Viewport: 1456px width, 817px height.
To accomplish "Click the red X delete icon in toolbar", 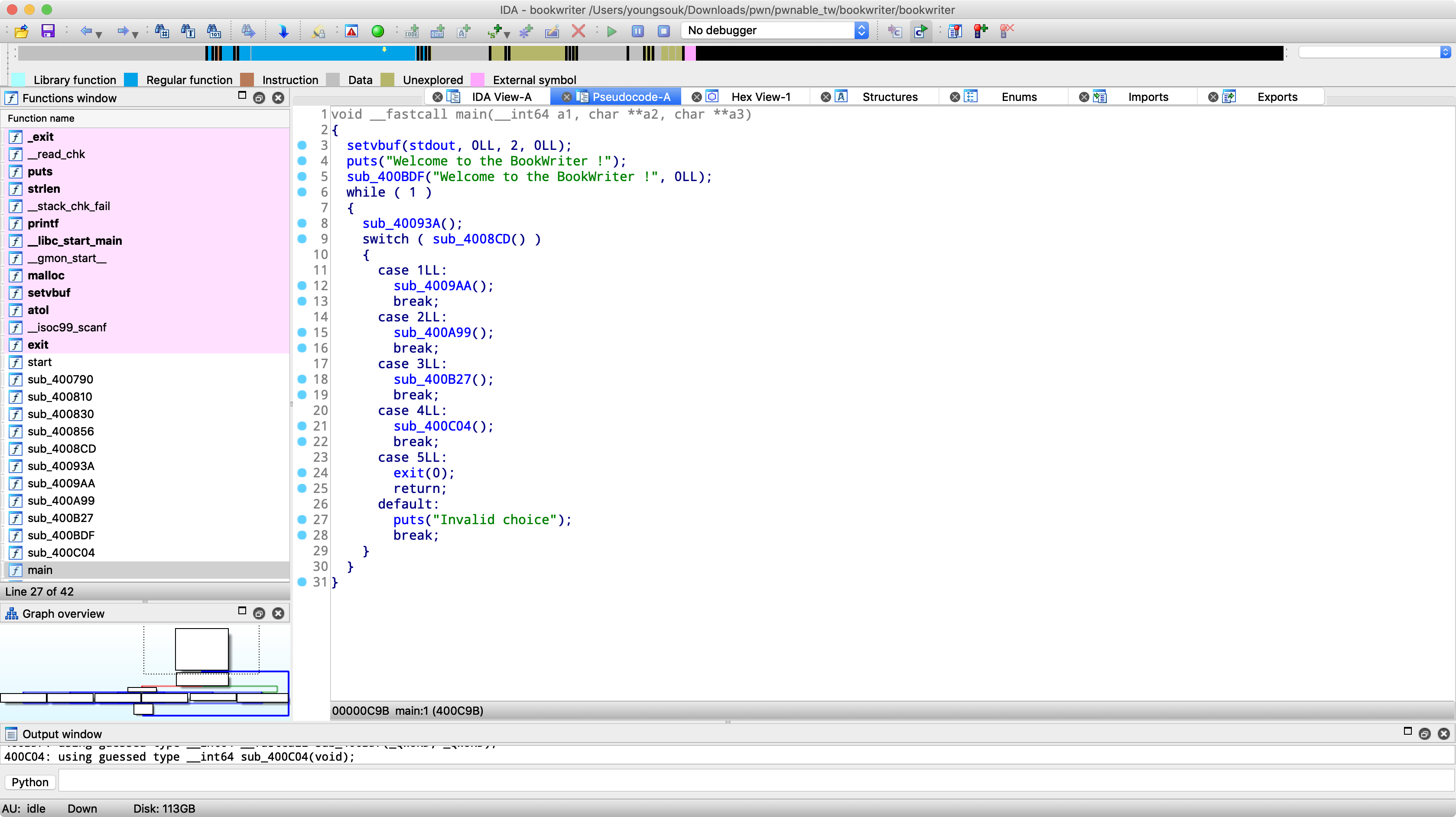I will 578,31.
